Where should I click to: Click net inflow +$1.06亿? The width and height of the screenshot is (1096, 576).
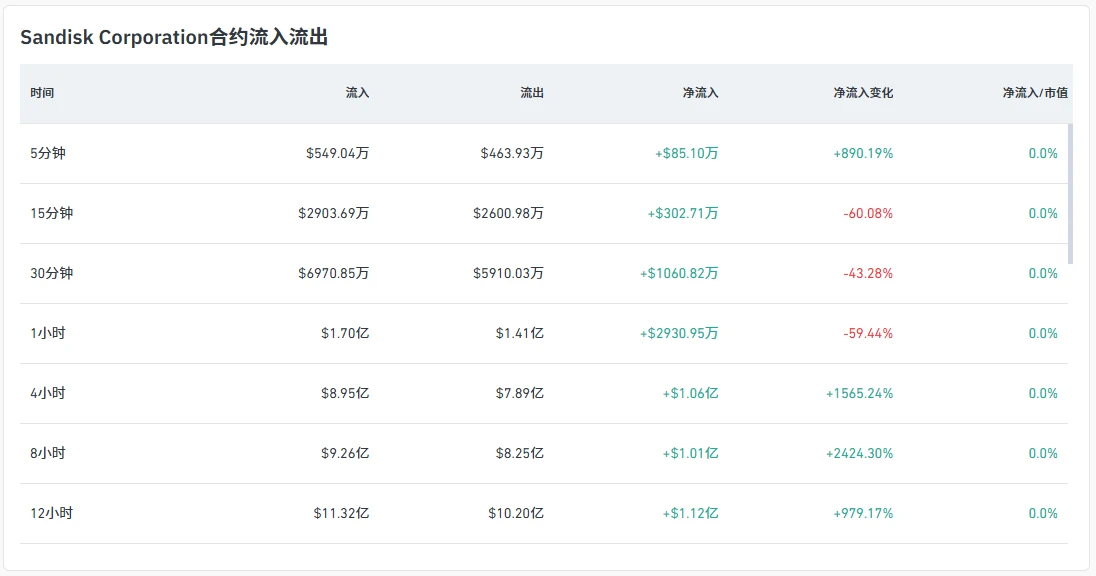click(x=691, y=394)
